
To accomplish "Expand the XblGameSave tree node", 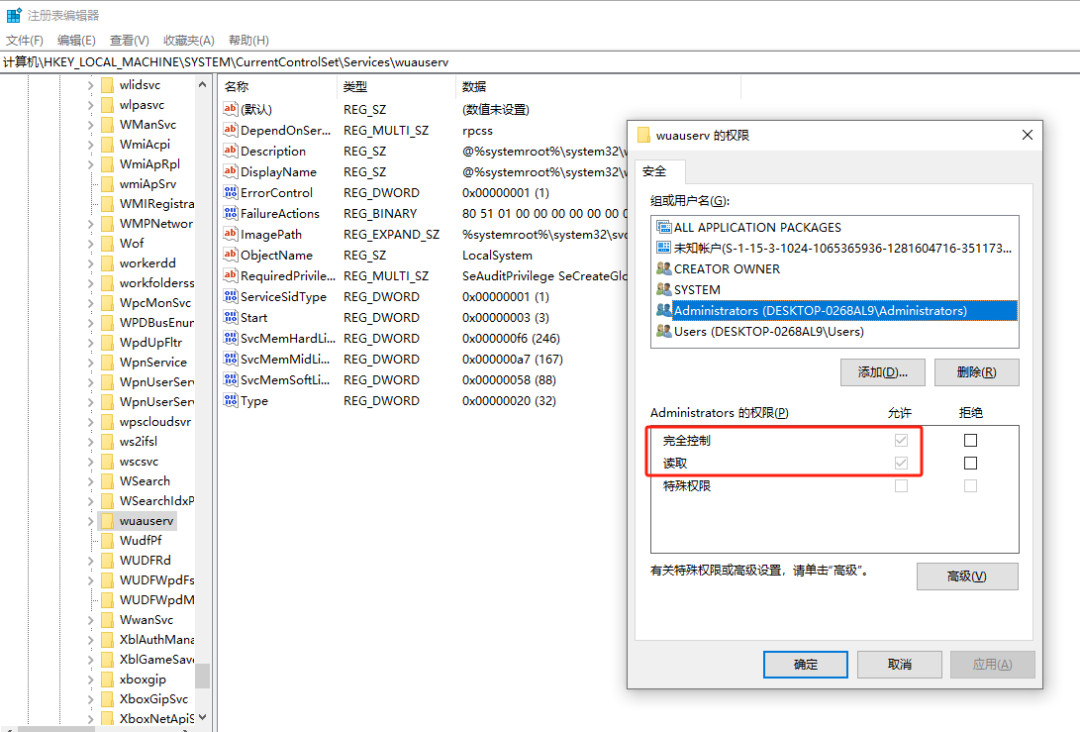I will (x=91, y=659).
